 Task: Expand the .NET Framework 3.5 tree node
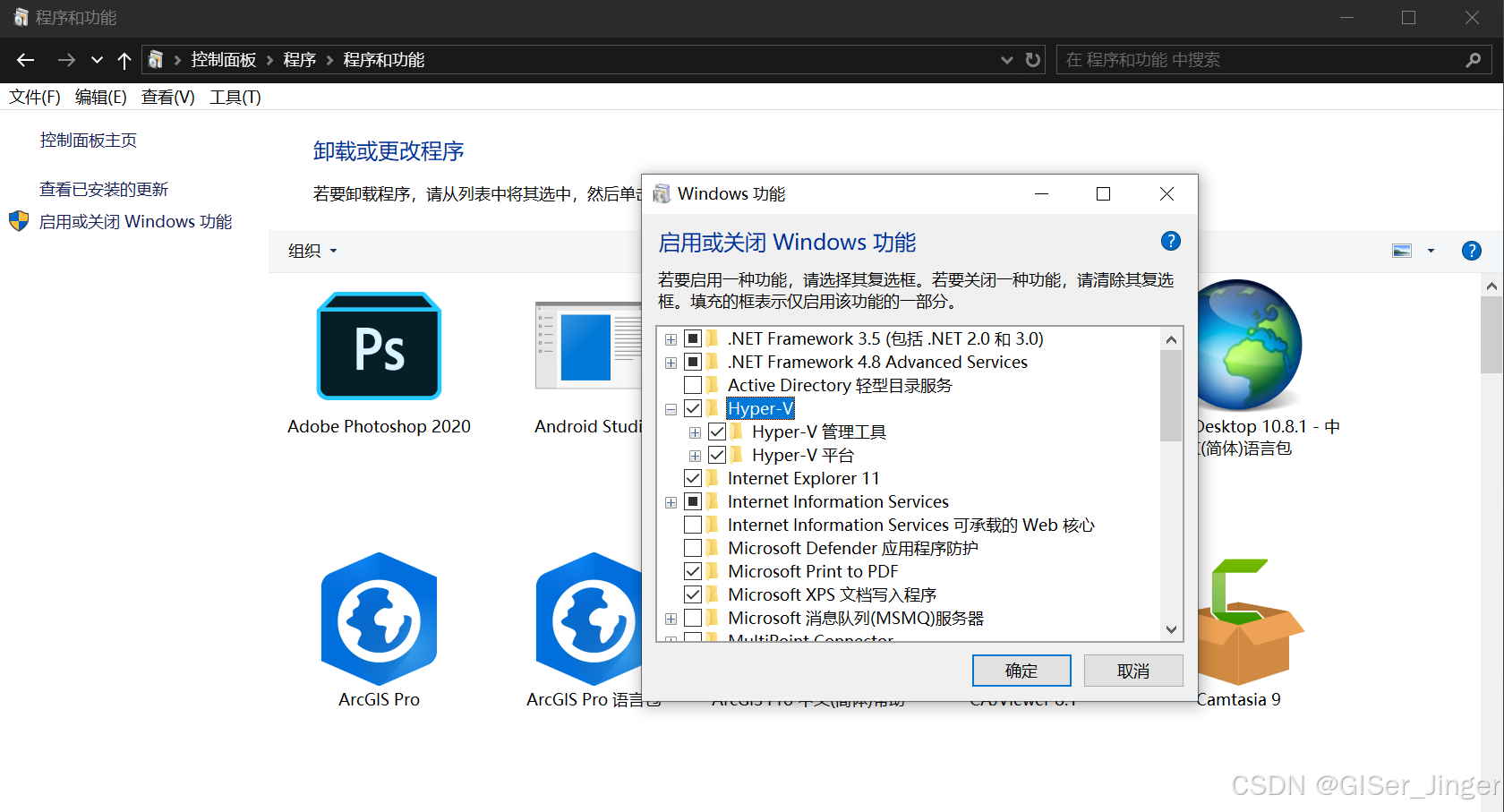[670, 338]
